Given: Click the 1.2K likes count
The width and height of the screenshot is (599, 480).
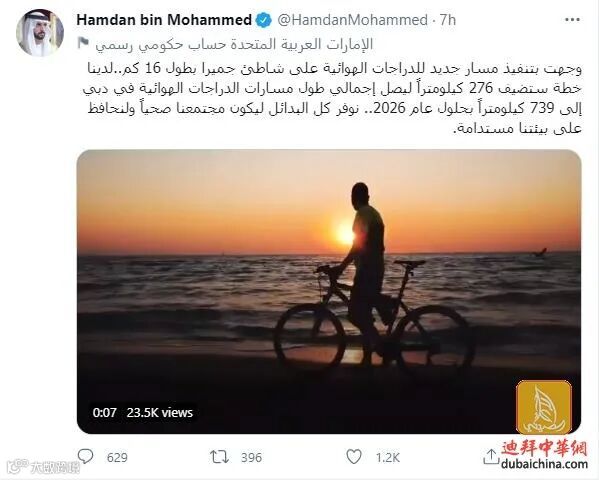Looking at the screenshot, I should click(387, 457).
